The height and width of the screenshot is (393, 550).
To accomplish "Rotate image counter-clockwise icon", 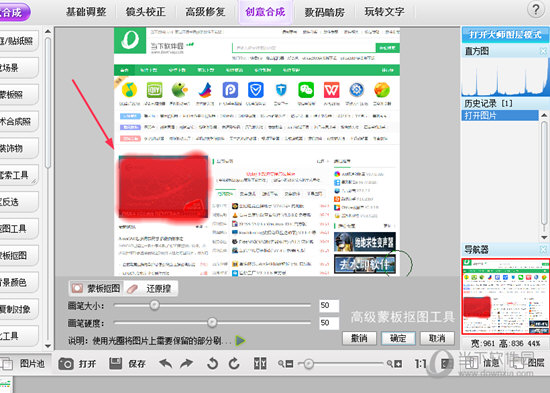I will (212, 364).
